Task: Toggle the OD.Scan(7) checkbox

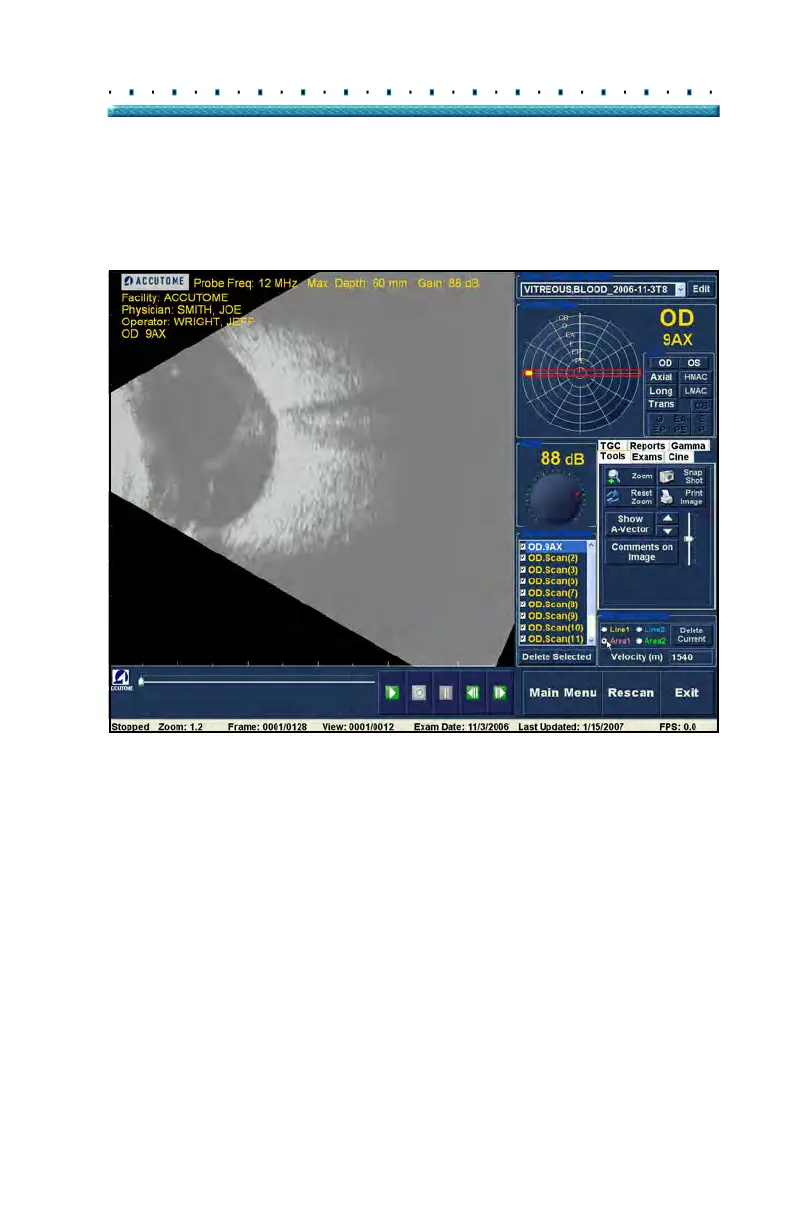Action: coord(523,593)
